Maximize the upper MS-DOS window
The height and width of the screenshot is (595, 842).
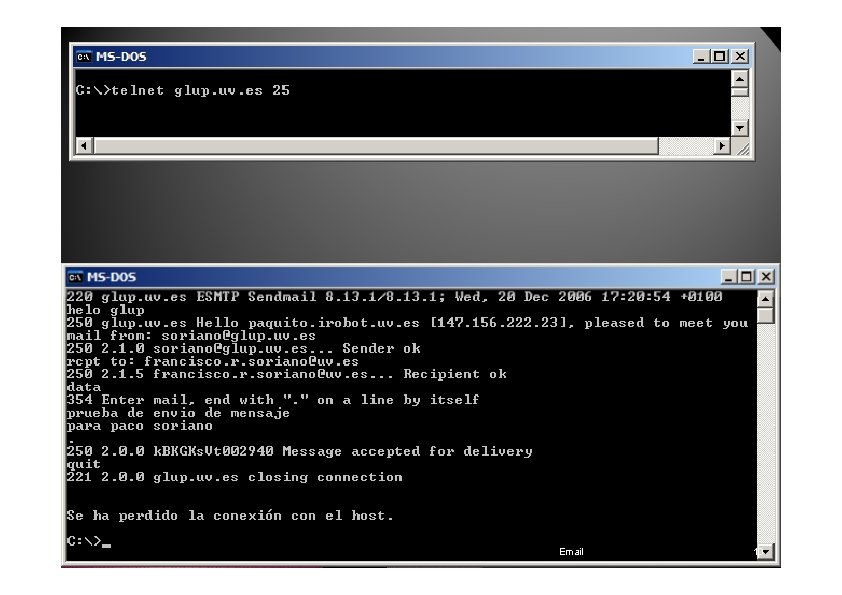pyautogui.click(x=720, y=56)
